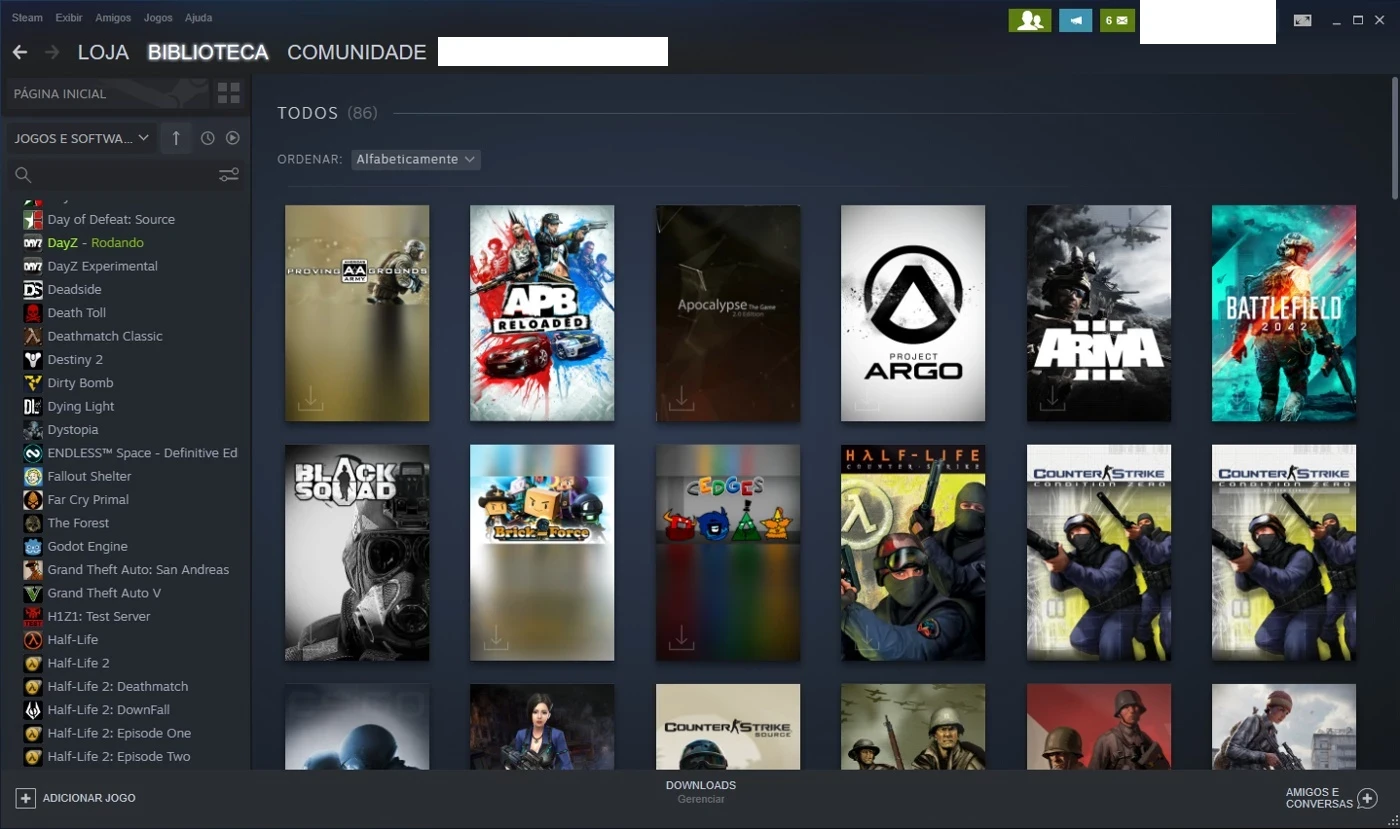Switch to the LOJA tab
This screenshot has width=1400, height=829.
(x=103, y=52)
